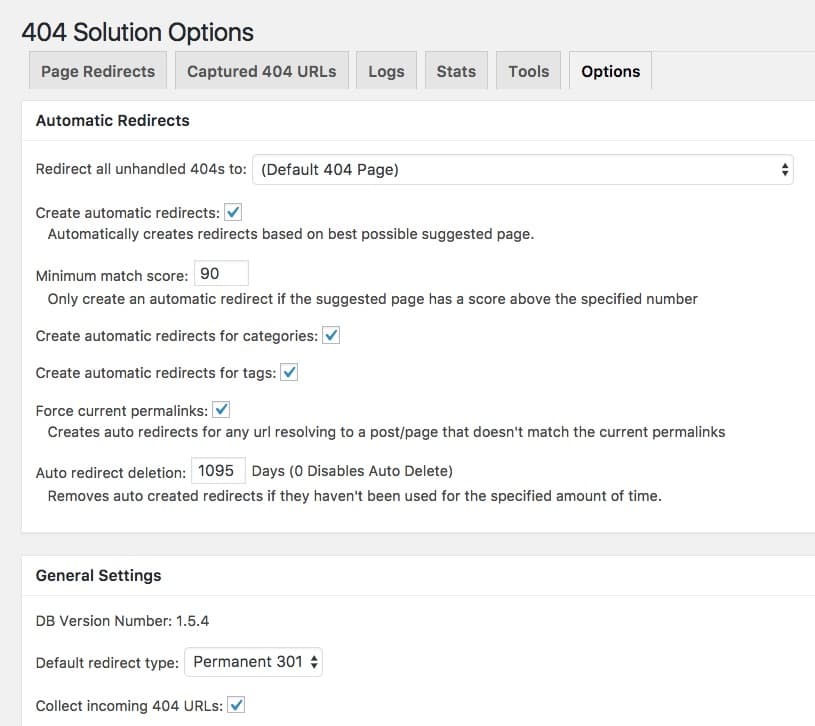Open the Captured 404 URLs tab
The image size is (815, 726).
tap(261, 70)
